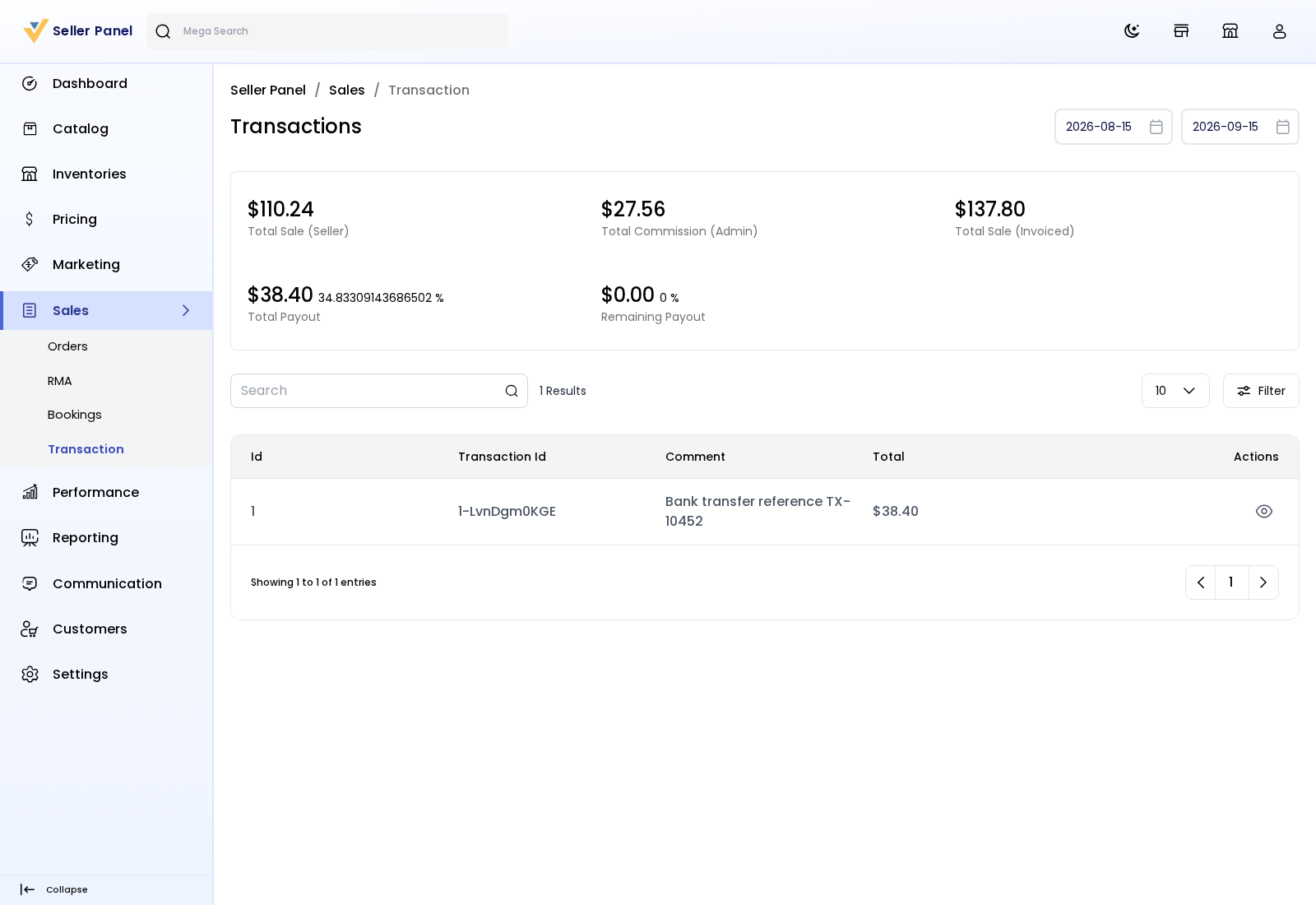Screen dimensions: 1316x905
Task: Click the 1 Results count text
Action: click(563, 392)
